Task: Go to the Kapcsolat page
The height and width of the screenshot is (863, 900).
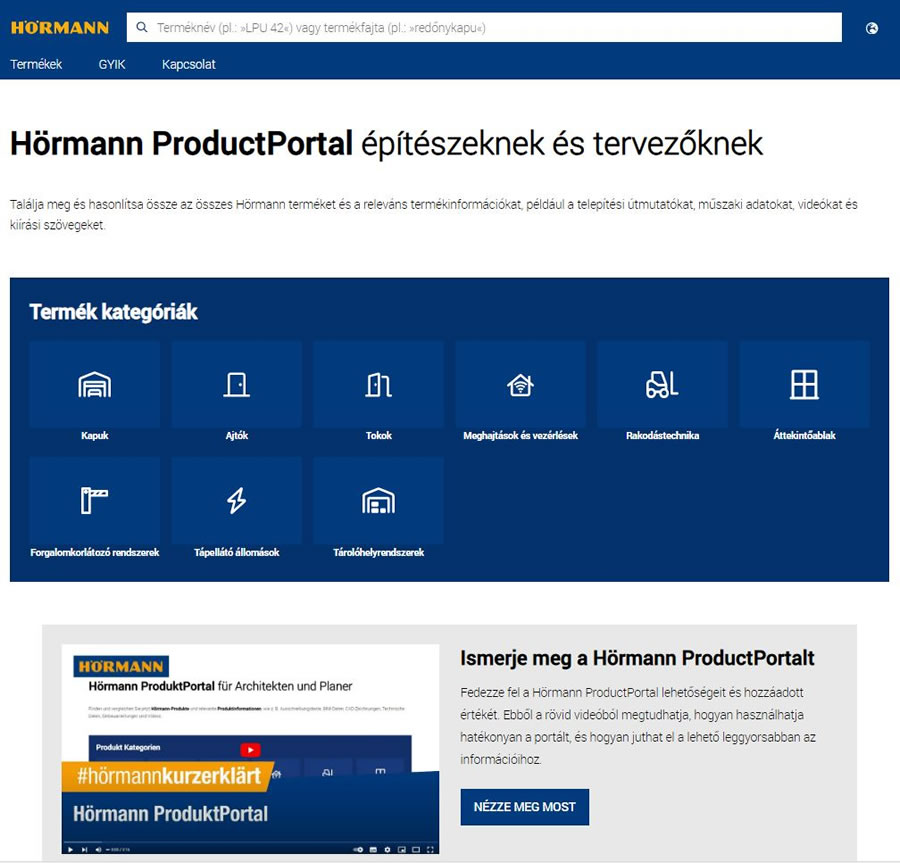Action: [x=189, y=64]
